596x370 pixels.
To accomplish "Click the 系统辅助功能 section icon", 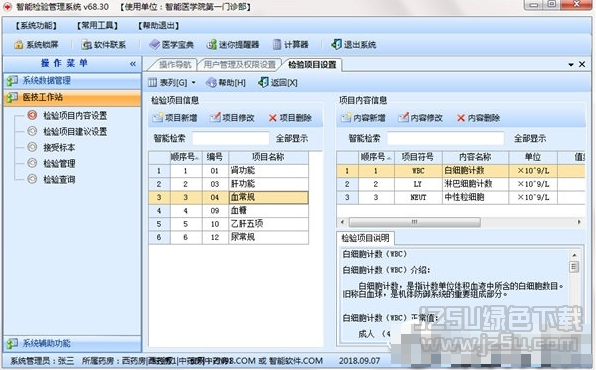I will tap(12, 344).
